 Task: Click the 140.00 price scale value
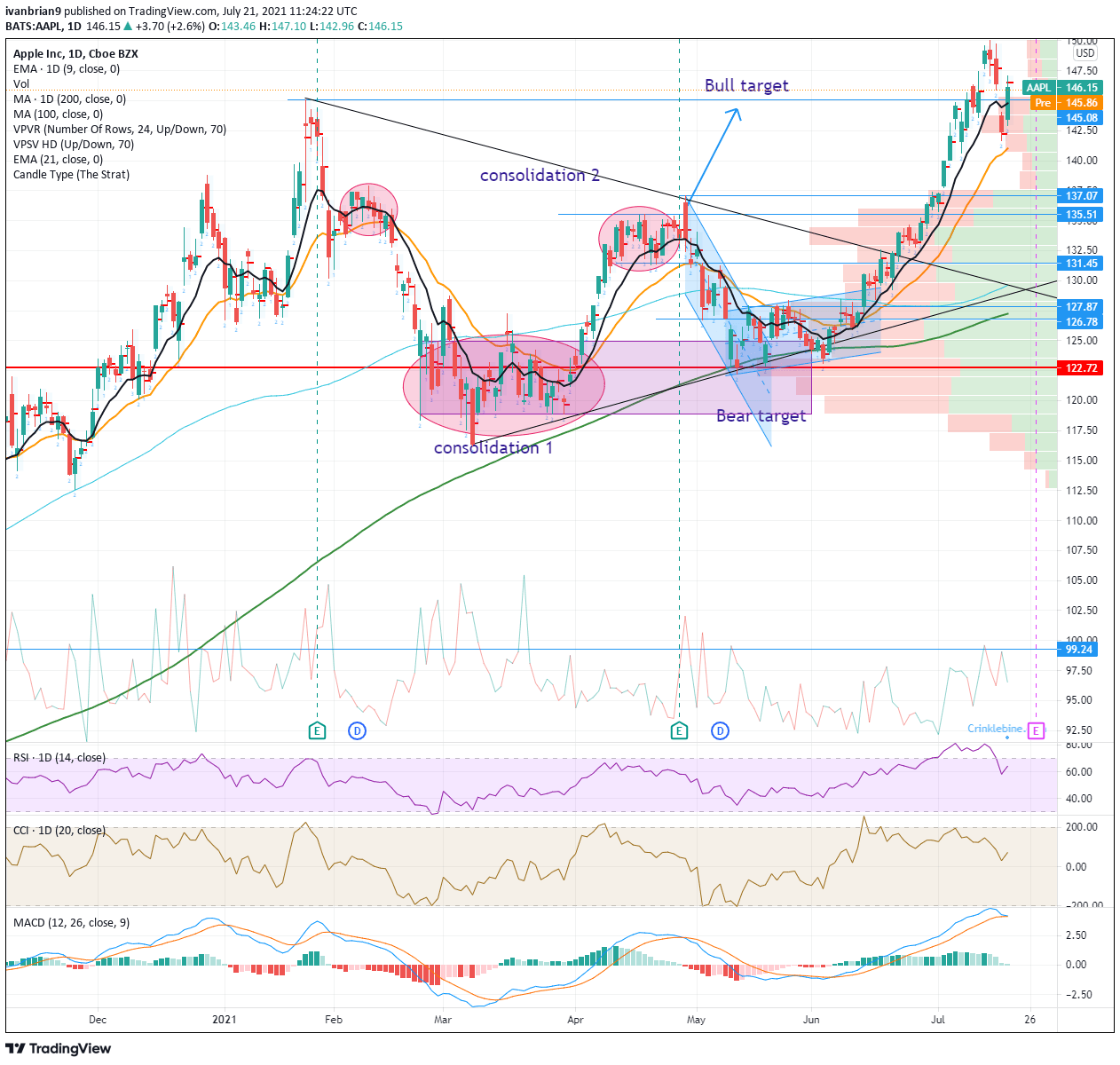tap(1082, 161)
